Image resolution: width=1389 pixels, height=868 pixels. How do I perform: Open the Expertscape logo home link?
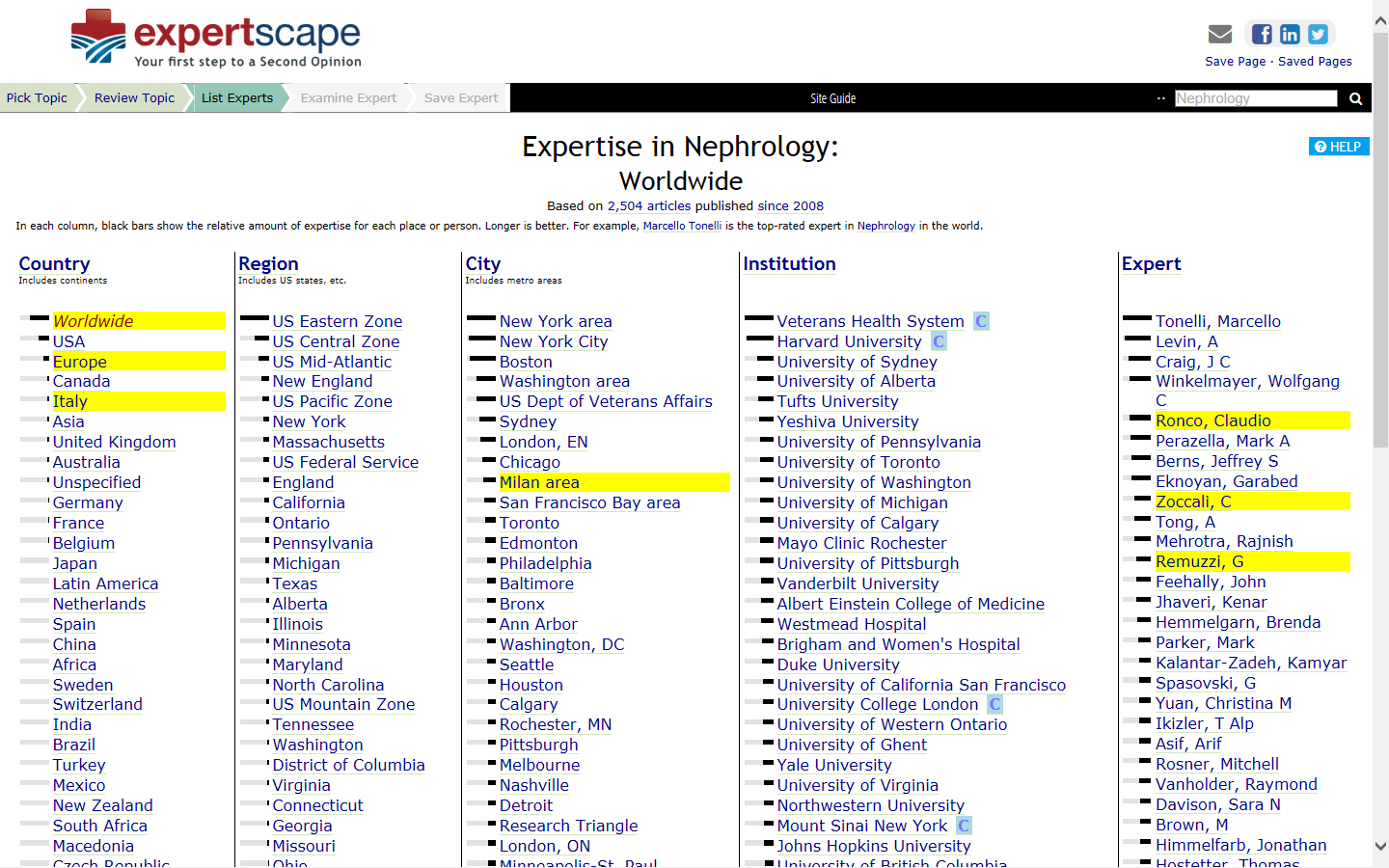[x=216, y=40]
